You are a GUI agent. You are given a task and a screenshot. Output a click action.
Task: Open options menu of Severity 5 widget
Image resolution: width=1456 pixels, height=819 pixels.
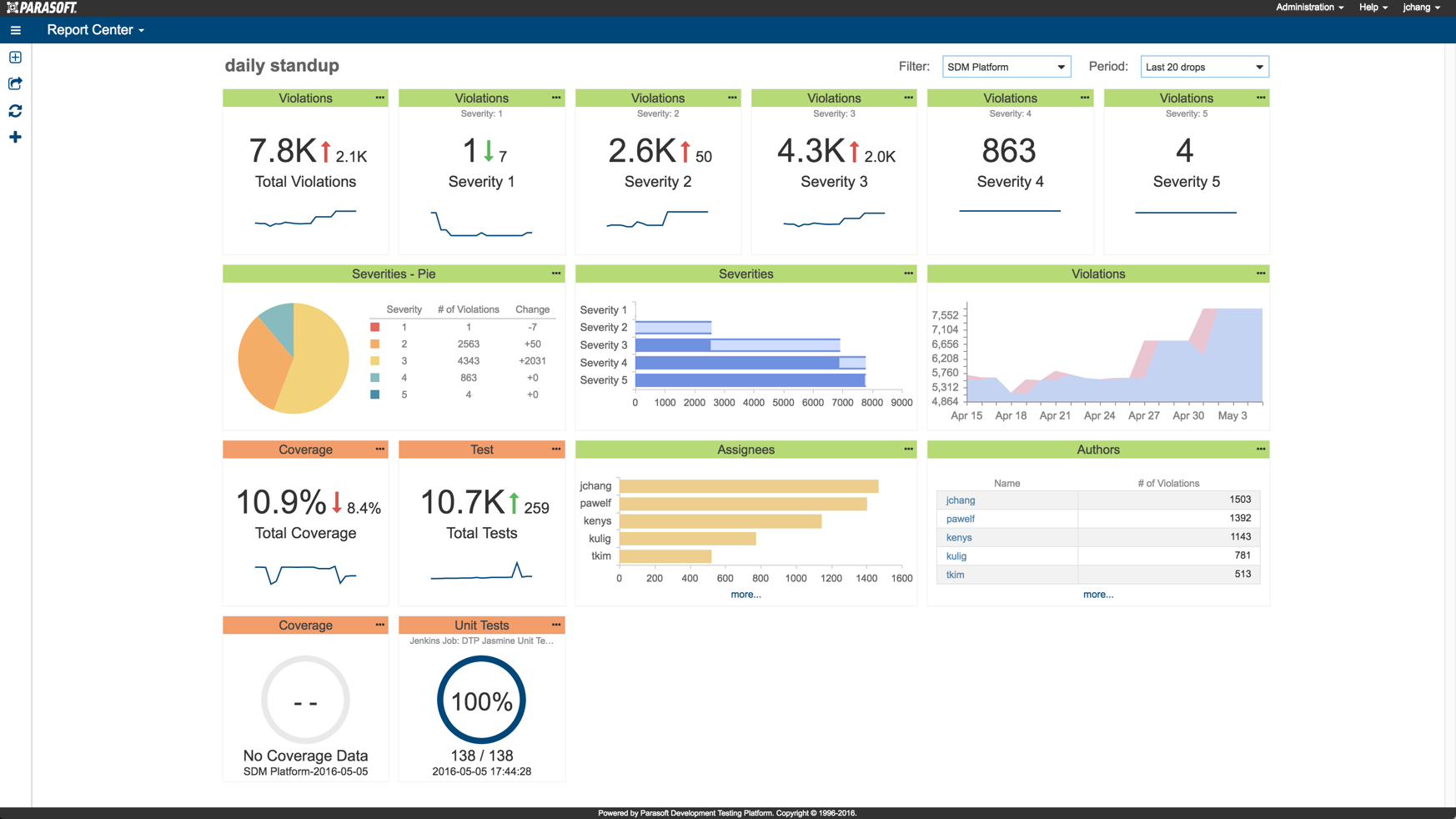(x=1261, y=98)
